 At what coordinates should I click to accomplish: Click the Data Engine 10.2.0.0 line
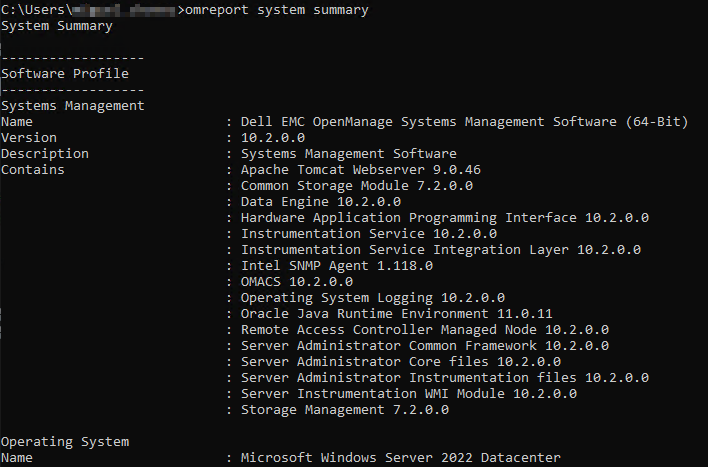point(321,201)
